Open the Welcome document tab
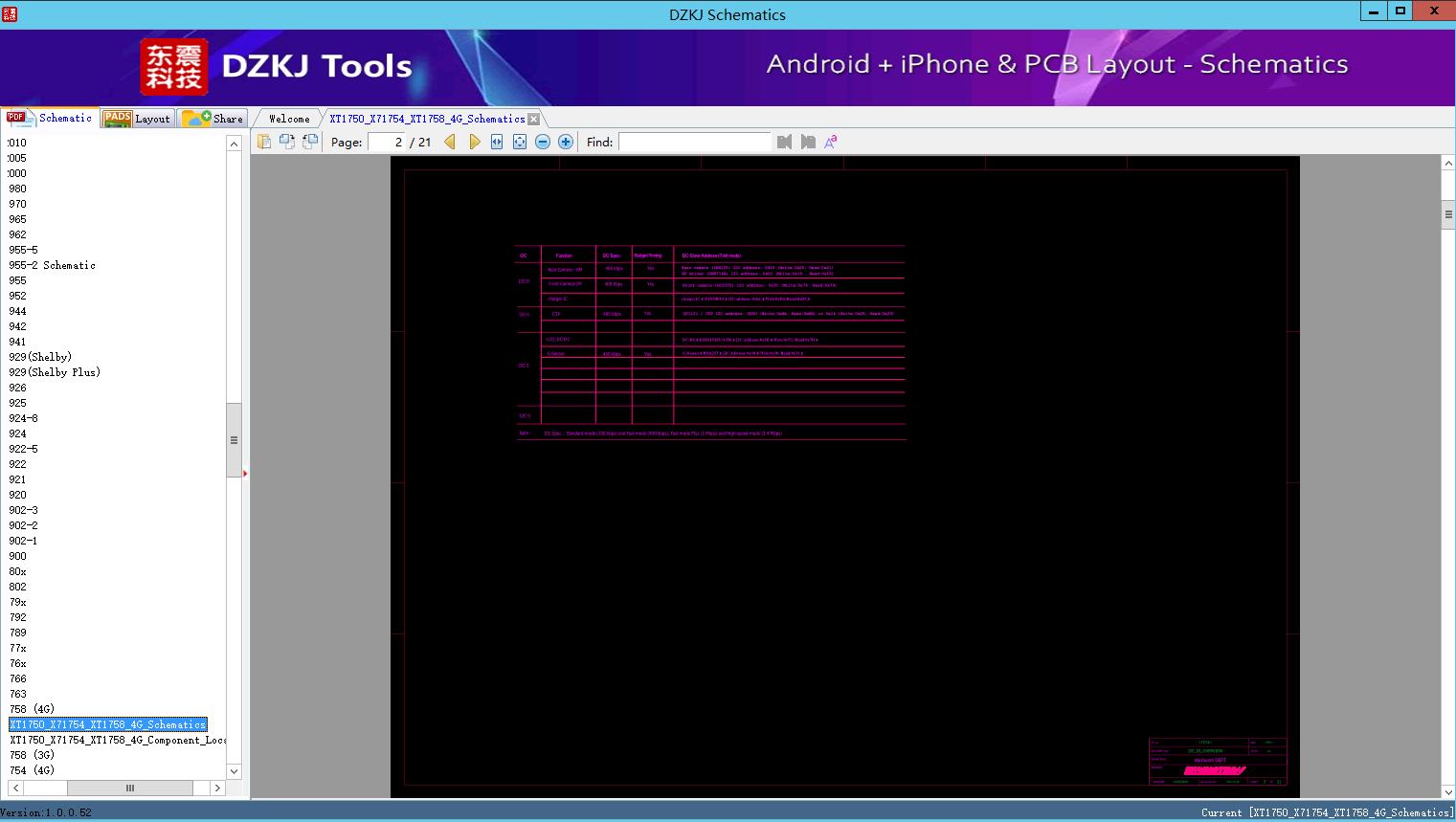1456x822 pixels. pyautogui.click(x=289, y=119)
